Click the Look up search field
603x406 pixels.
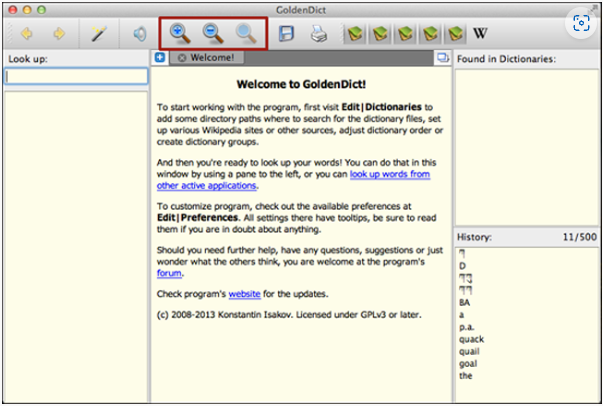(x=76, y=76)
